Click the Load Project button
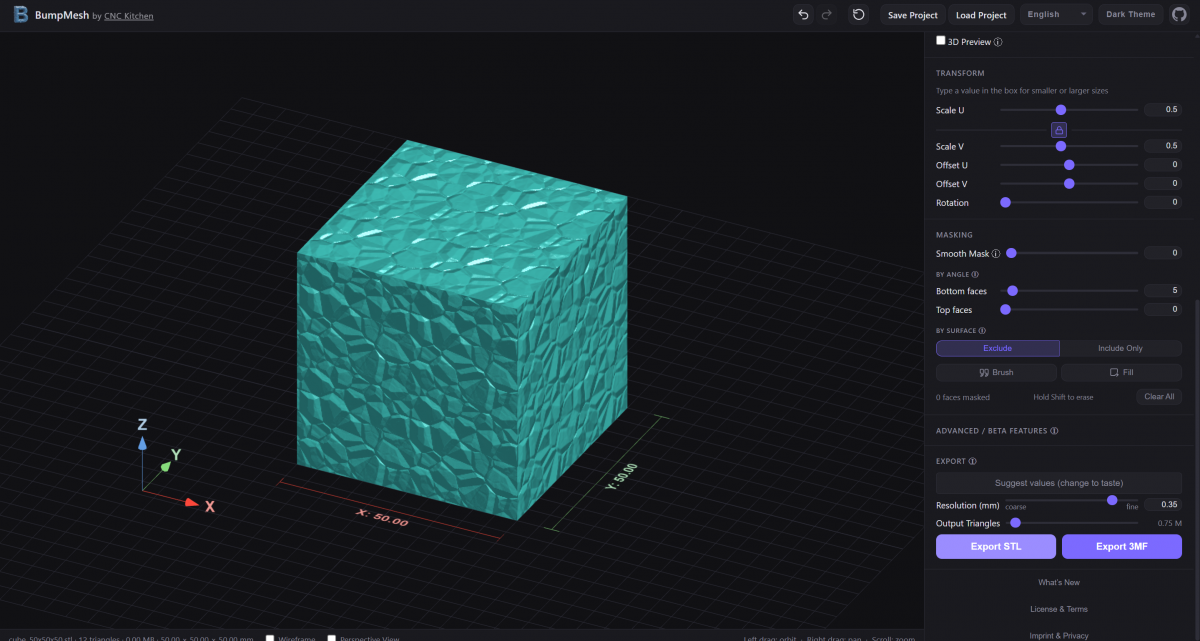Image resolution: width=1200 pixels, height=641 pixels. pos(981,15)
